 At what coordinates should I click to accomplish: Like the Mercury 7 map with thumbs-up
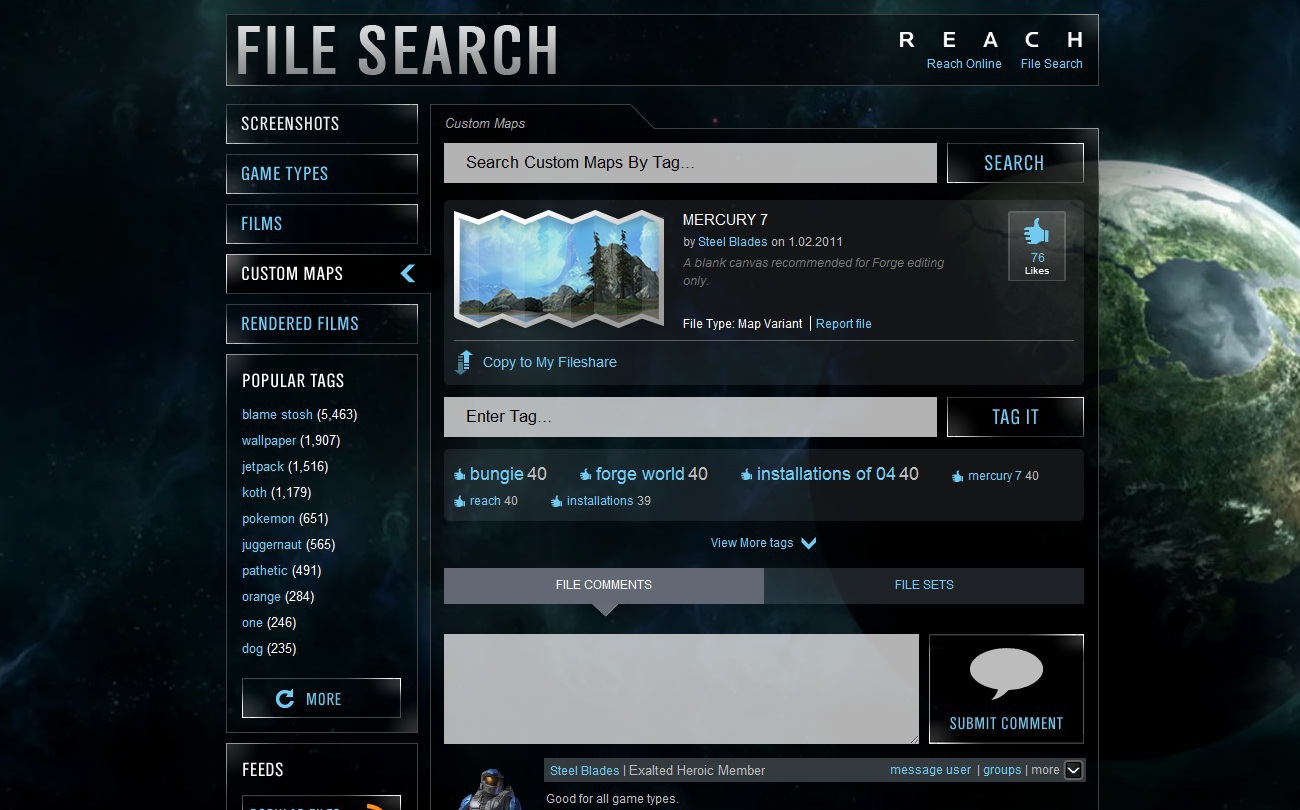[x=1036, y=246]
